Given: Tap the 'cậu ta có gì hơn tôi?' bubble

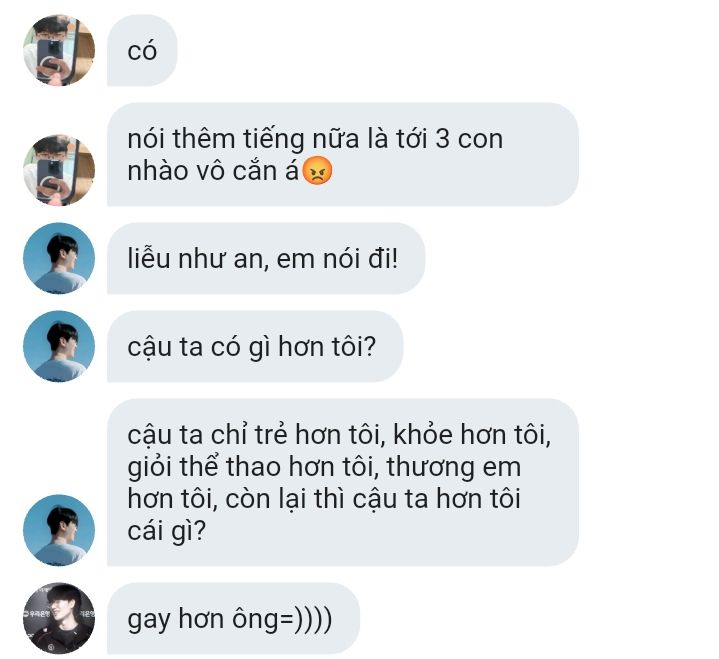Looking at the screenshot, I should pyautogui.click(x=255, y=346).
